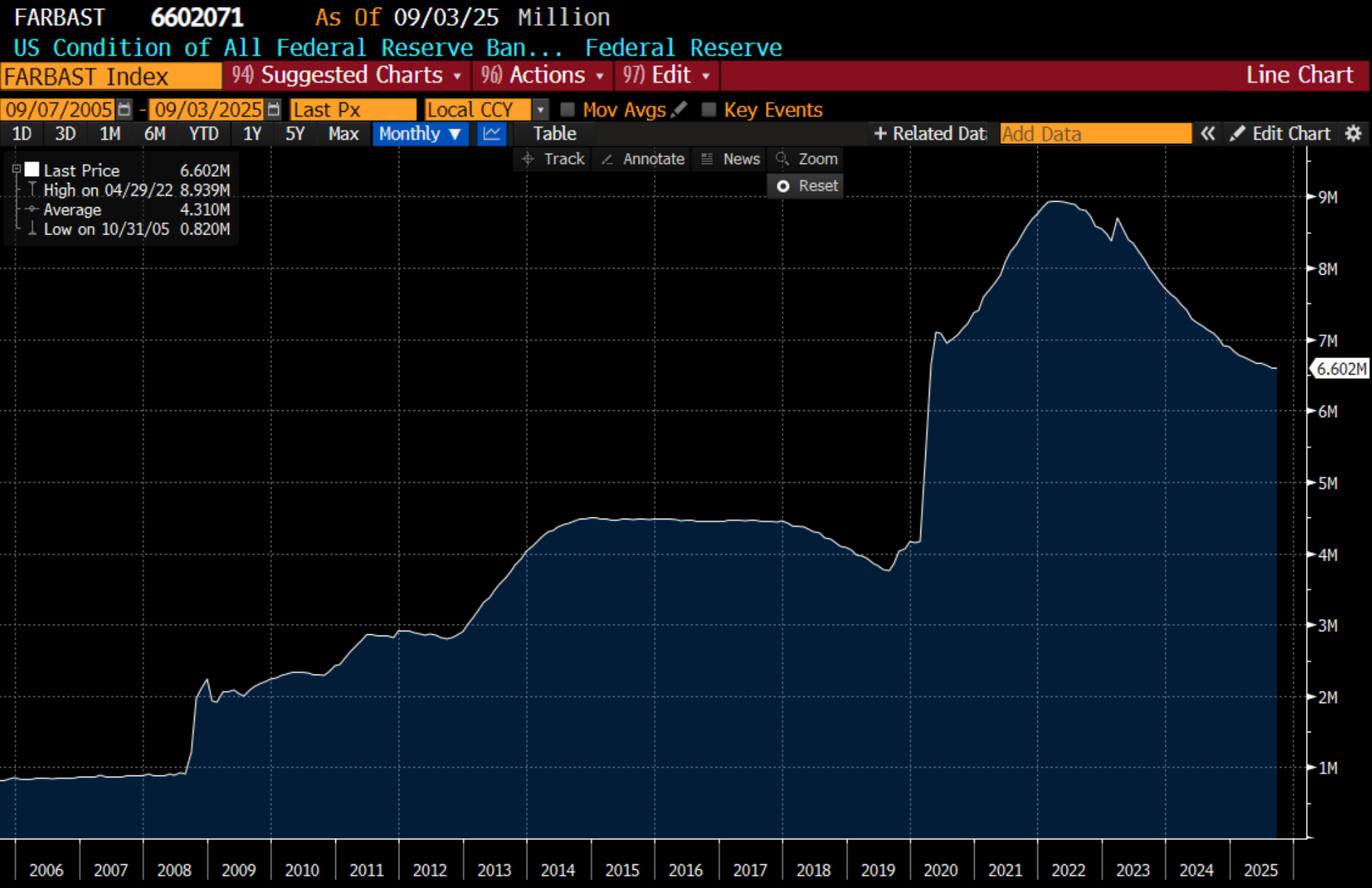Viewport: 1372px width, 888px height.
Task: Switch to the 5Y range tab
Action: [x=295, y=134]
